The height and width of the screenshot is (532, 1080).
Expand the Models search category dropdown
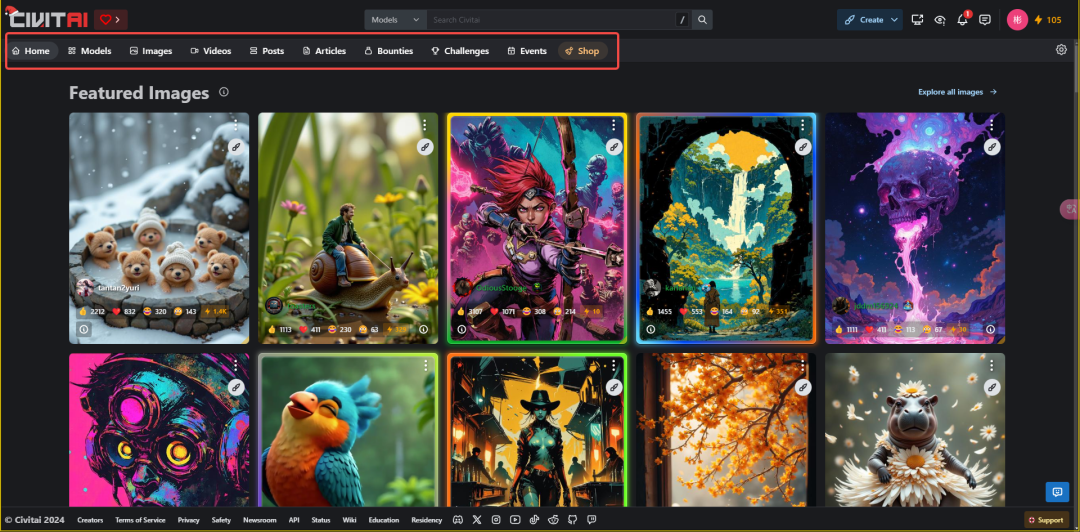tap(395, 20)
